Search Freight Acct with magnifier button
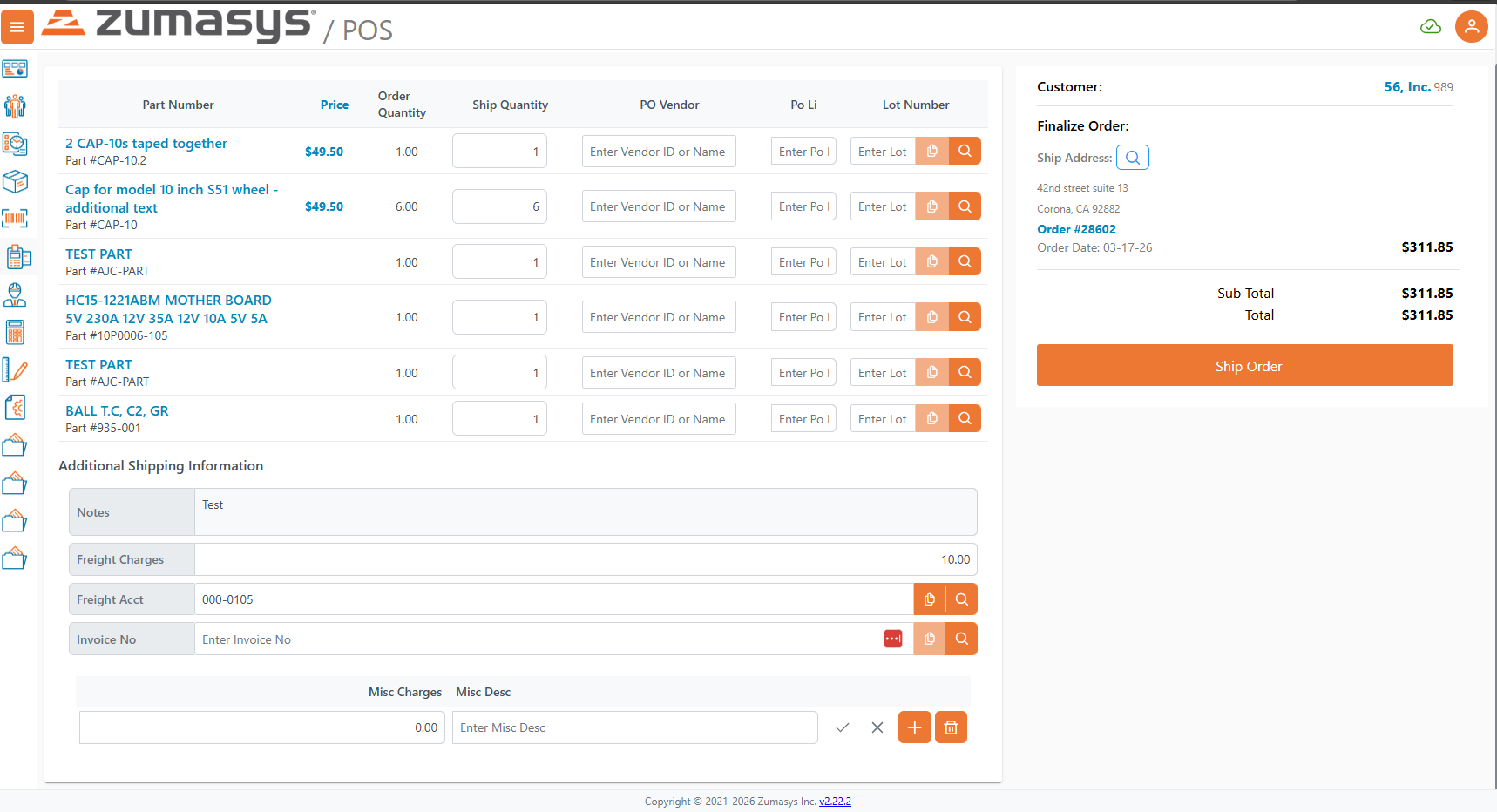Screen dimensions: 1497x812 pyautogui.click(x=961, y=599)
